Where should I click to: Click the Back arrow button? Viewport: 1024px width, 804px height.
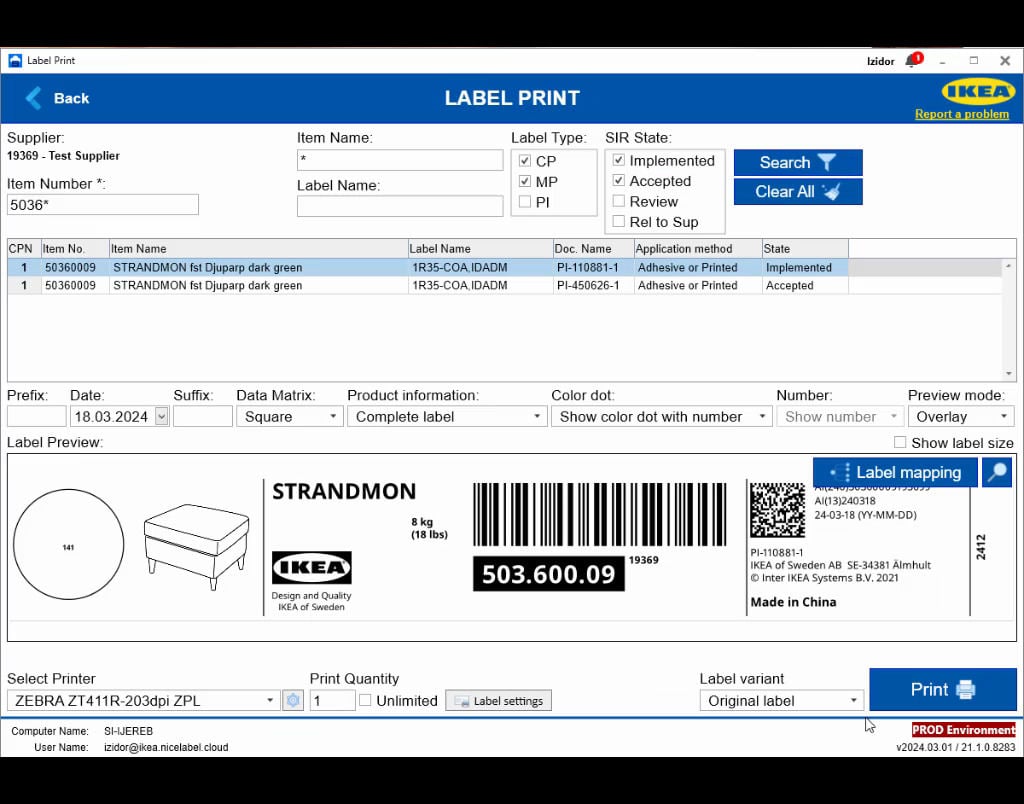tap(57, 98)
